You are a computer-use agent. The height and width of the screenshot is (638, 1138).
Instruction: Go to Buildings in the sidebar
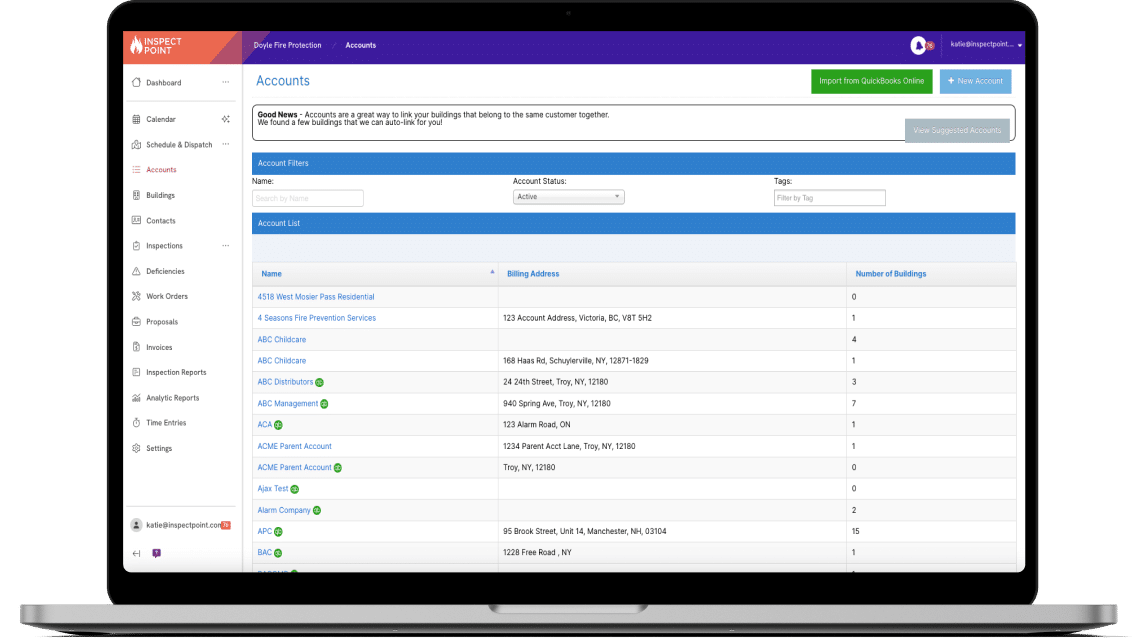pos(160,195)
